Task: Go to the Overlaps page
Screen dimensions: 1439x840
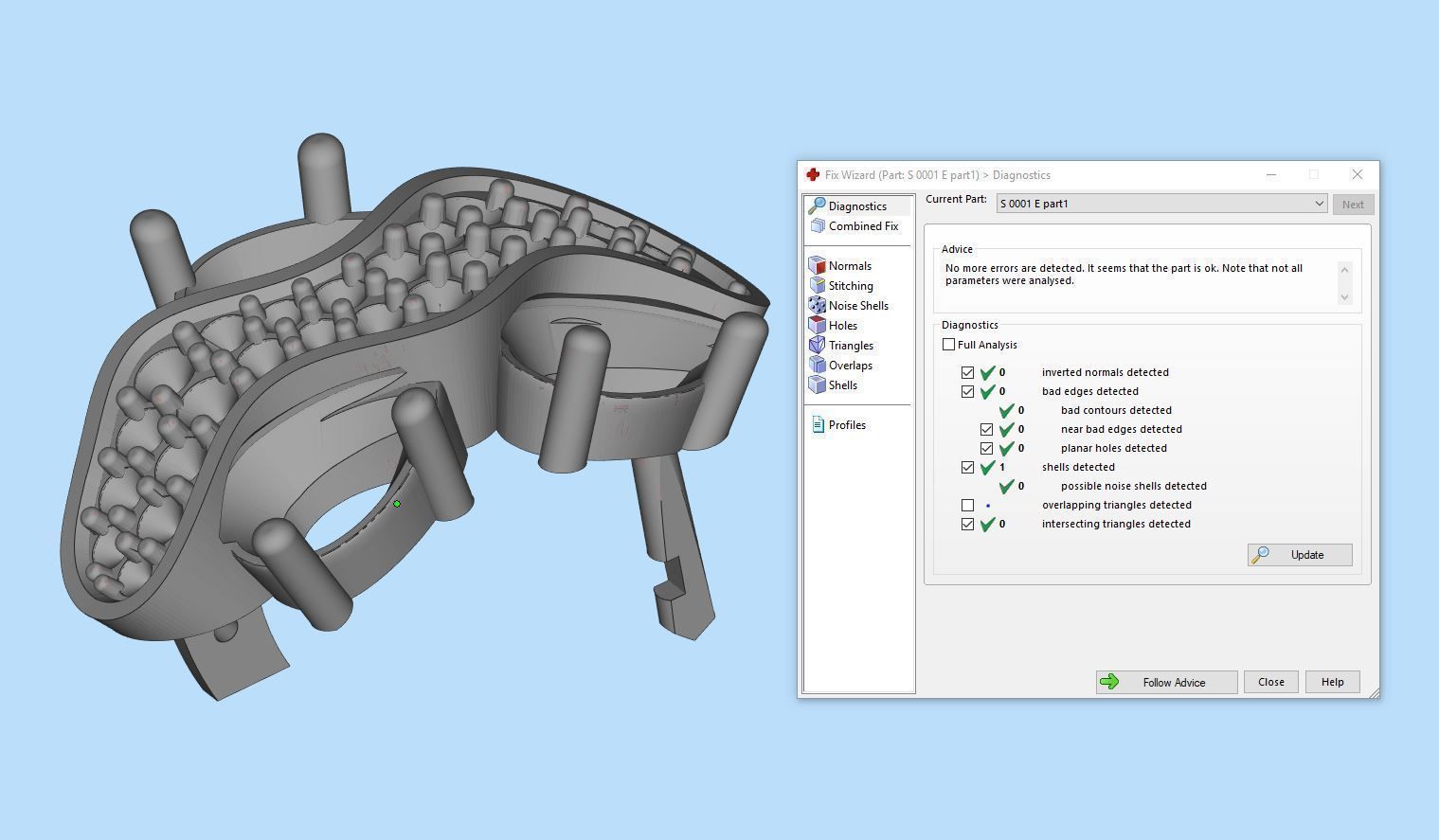Action: [851, 366]
